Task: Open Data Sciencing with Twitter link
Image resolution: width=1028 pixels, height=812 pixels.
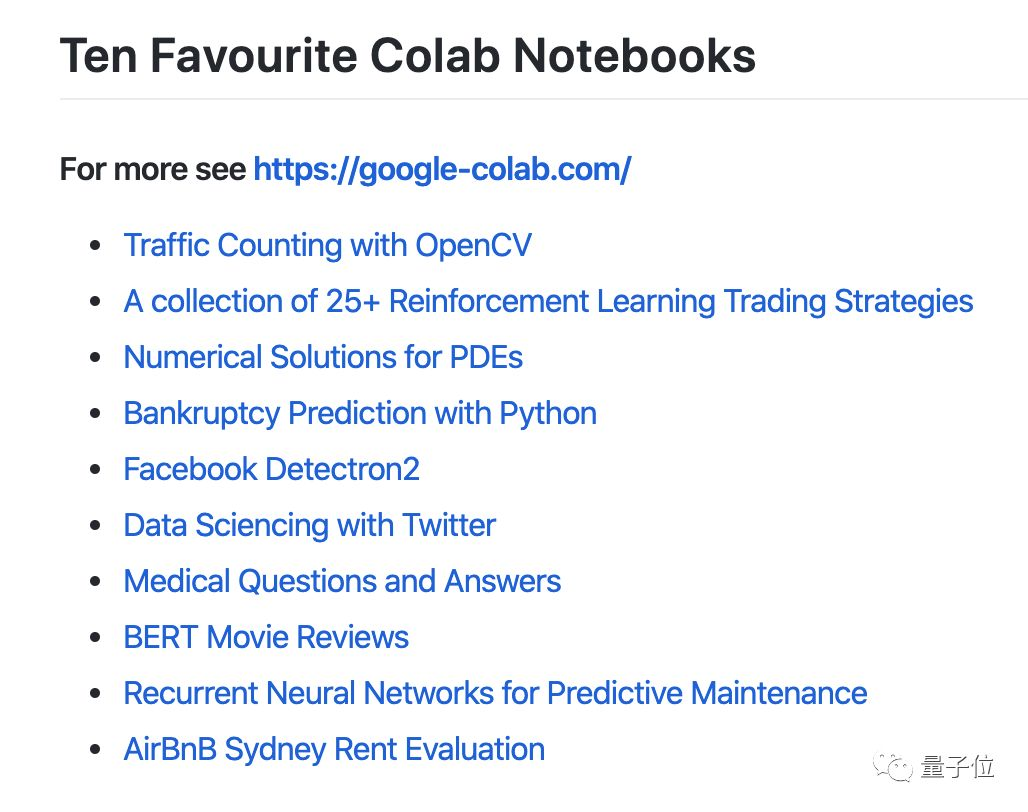Action: (309, 525)
